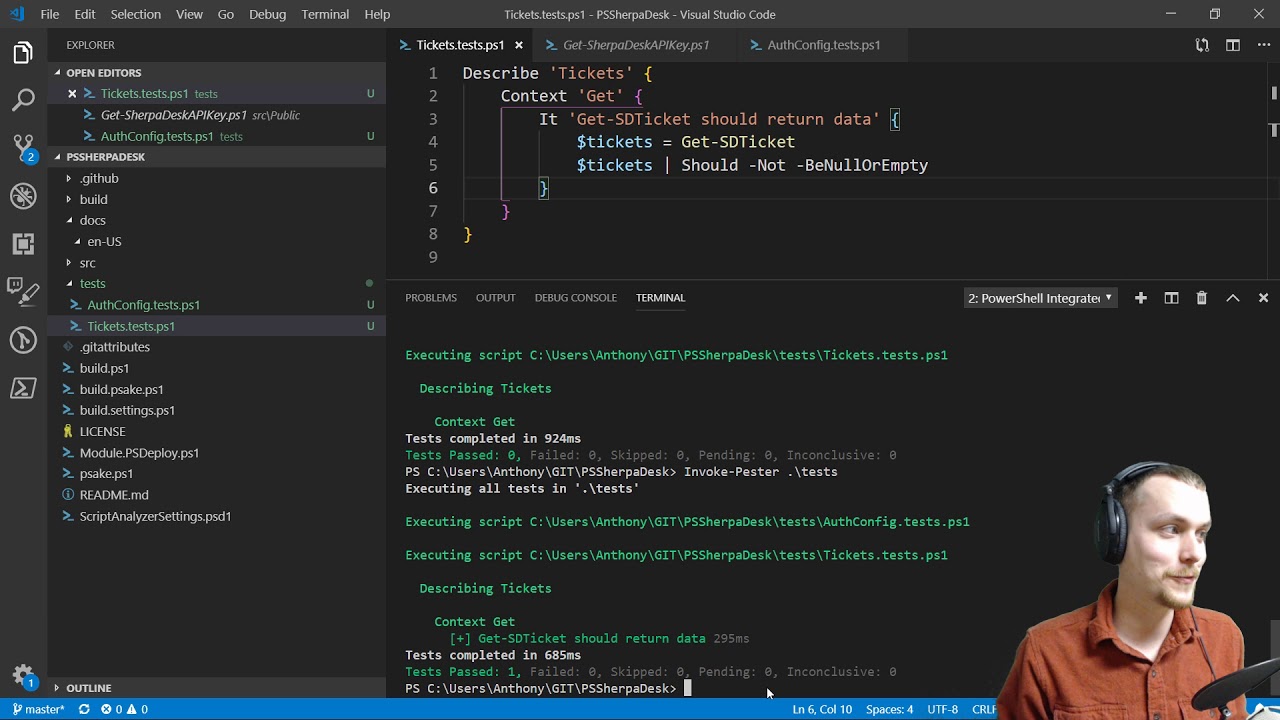The image size is (1280, 720).
Task: Open the Debug view in activity bar
Action: click(23, 196)
